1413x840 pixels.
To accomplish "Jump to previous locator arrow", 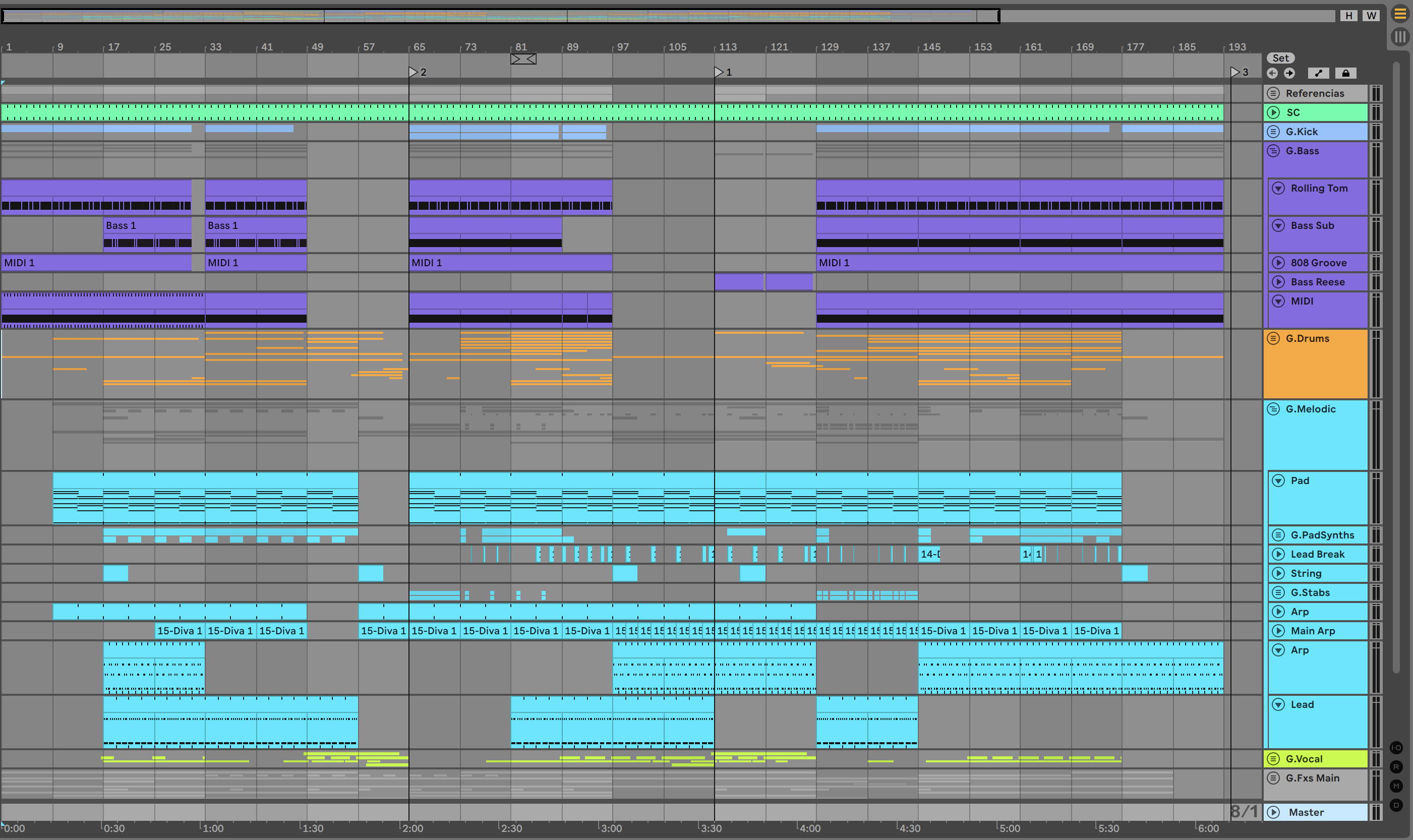I will pos(1272,73).
